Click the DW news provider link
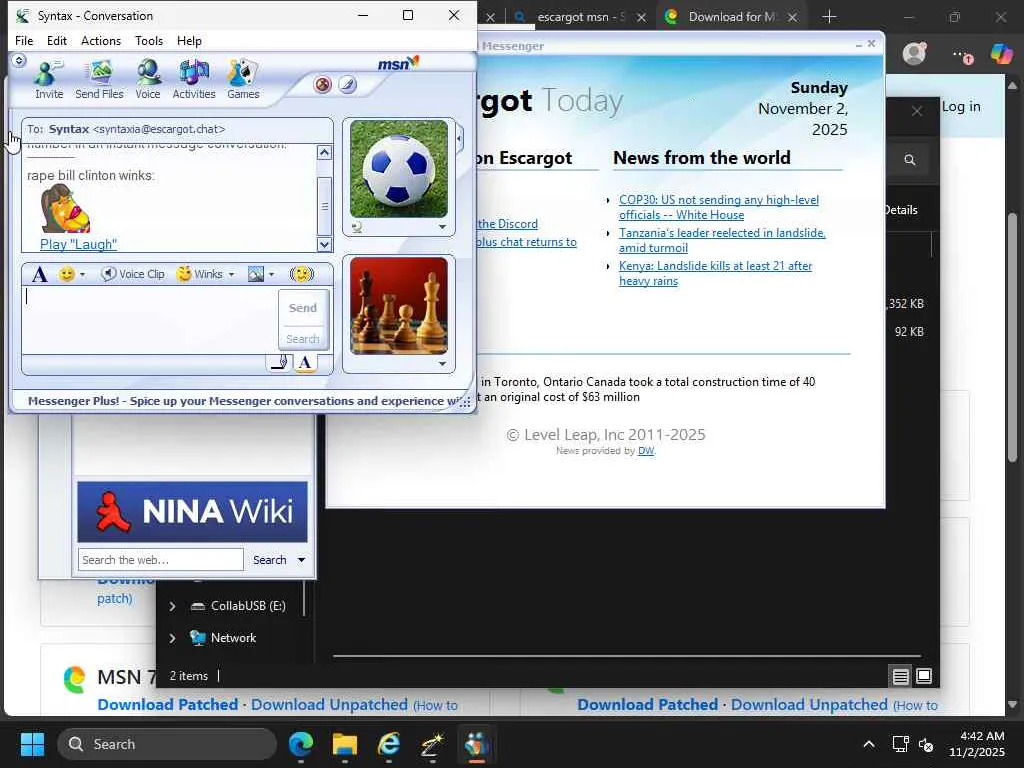 coord(646,451)
